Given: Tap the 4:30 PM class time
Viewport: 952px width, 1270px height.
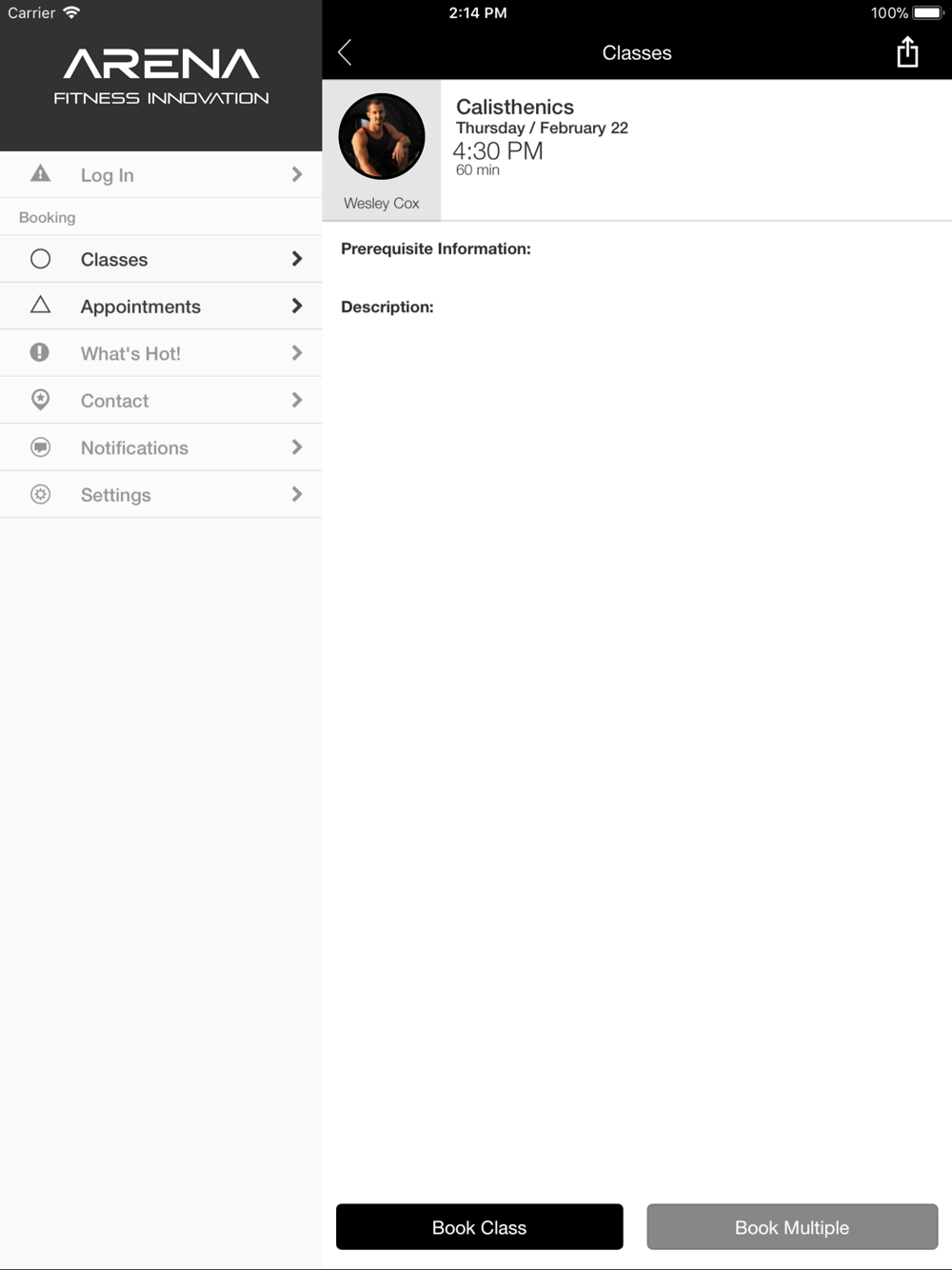Looking at the screenshot, I should click(x=498, y=150).
